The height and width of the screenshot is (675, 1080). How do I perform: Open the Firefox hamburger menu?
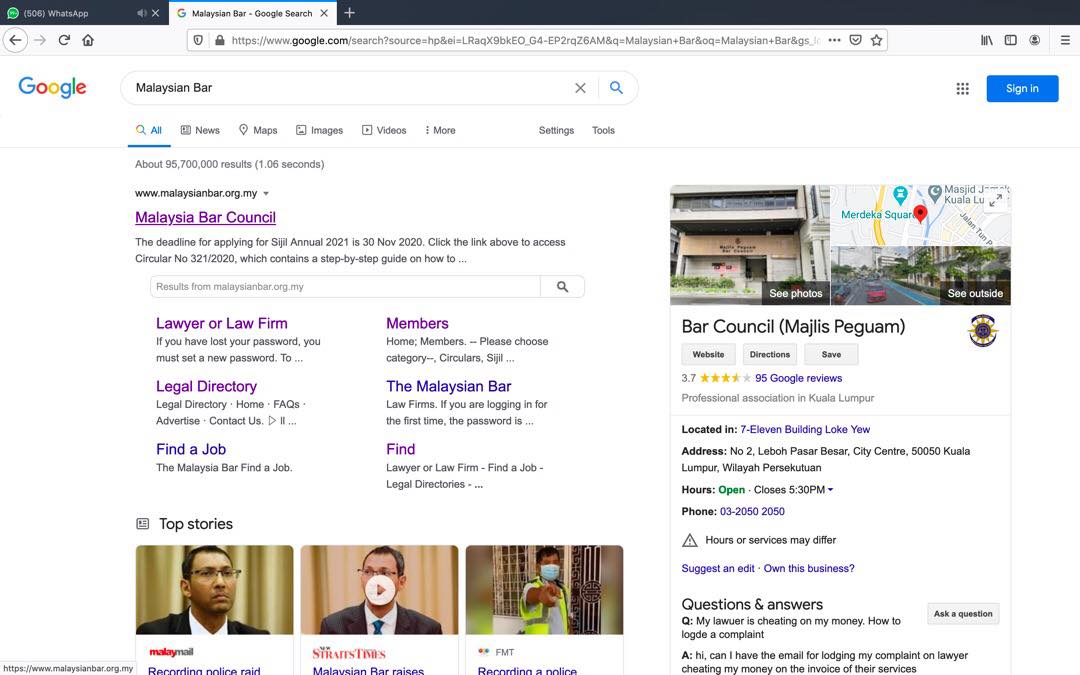coord(1065,40)
